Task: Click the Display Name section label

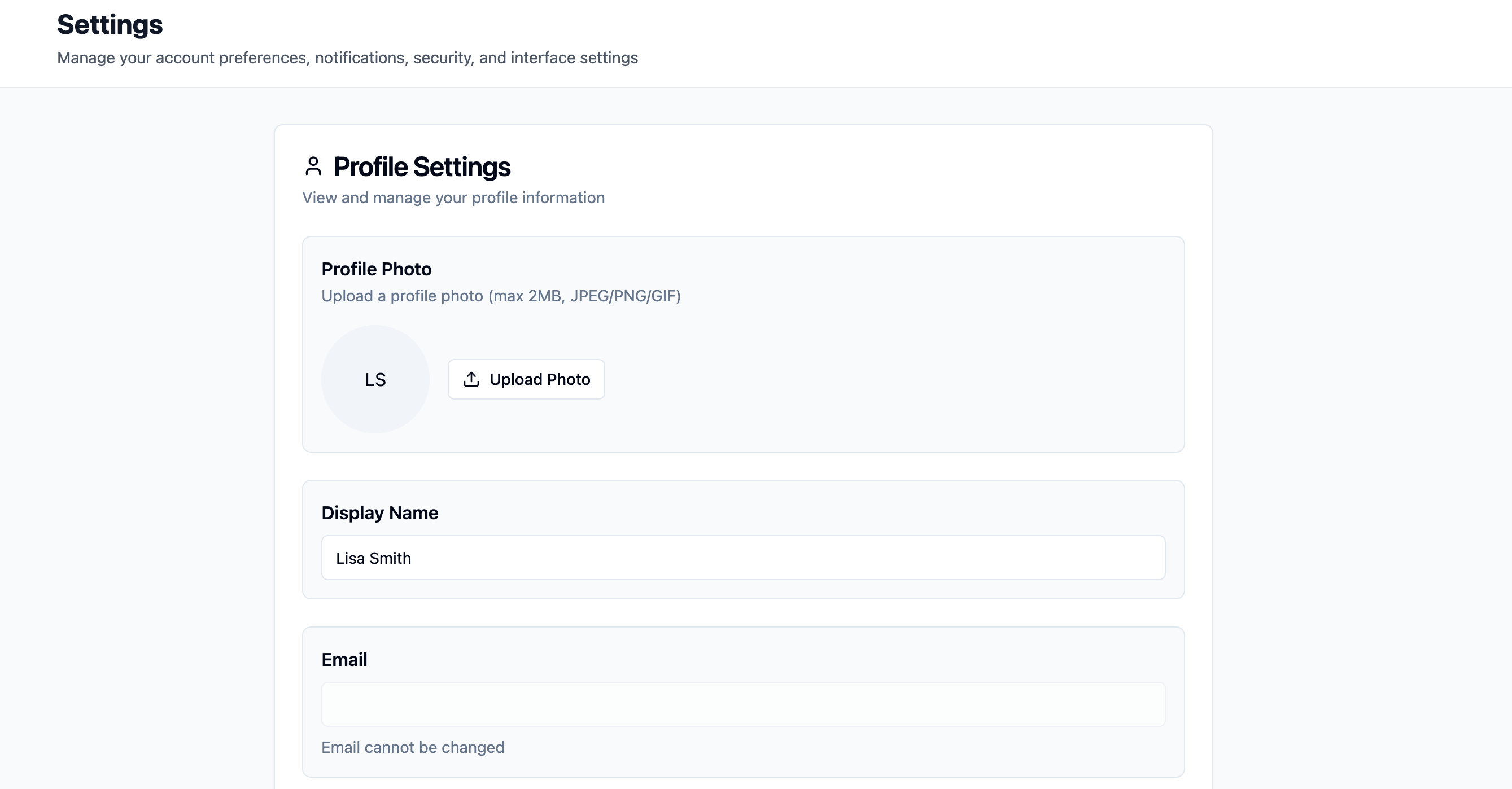Action: 379,512
